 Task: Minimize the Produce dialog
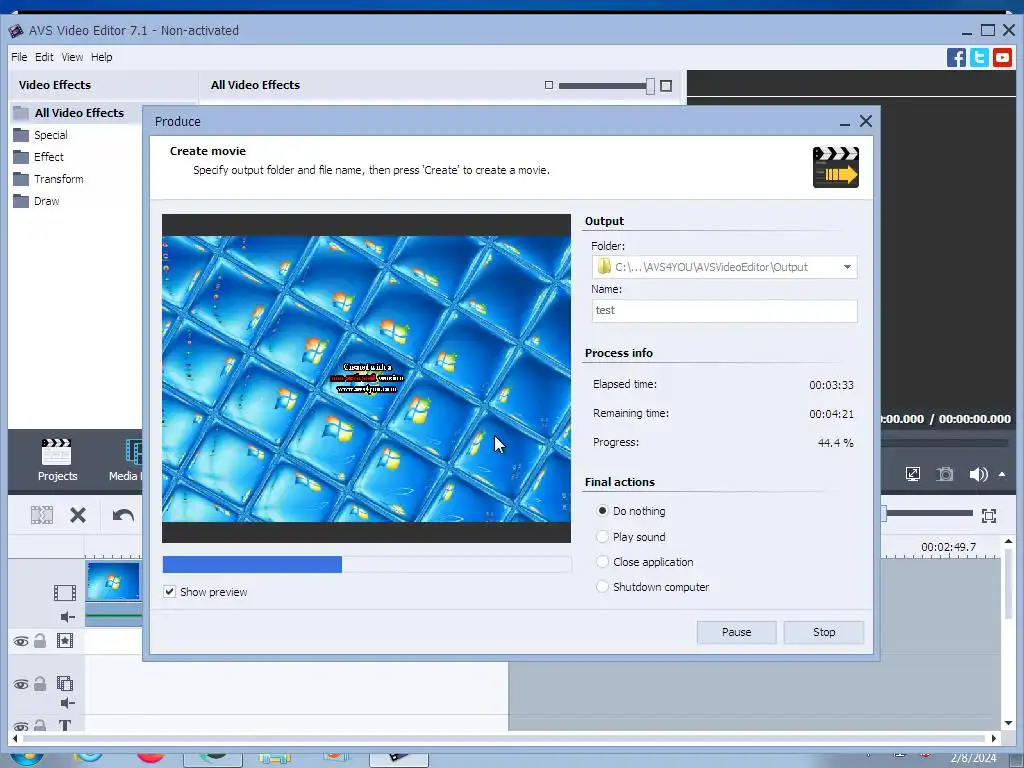(x=844, y=122)
